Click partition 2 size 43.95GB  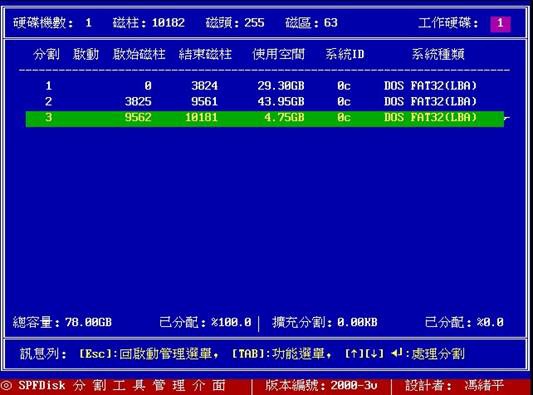click(281, 101)
